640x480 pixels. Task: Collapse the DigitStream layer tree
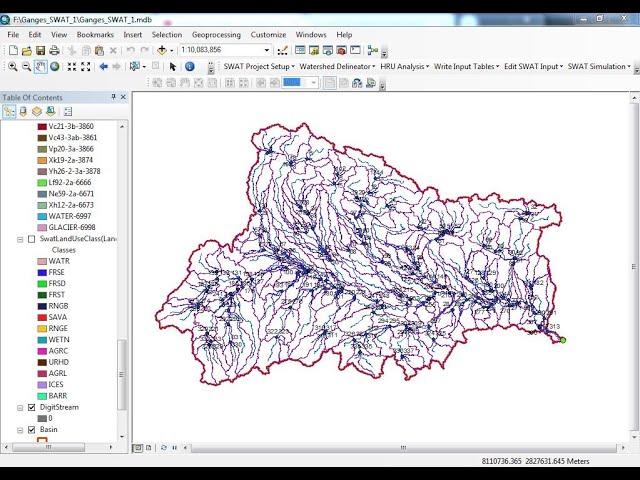point(20,408)
